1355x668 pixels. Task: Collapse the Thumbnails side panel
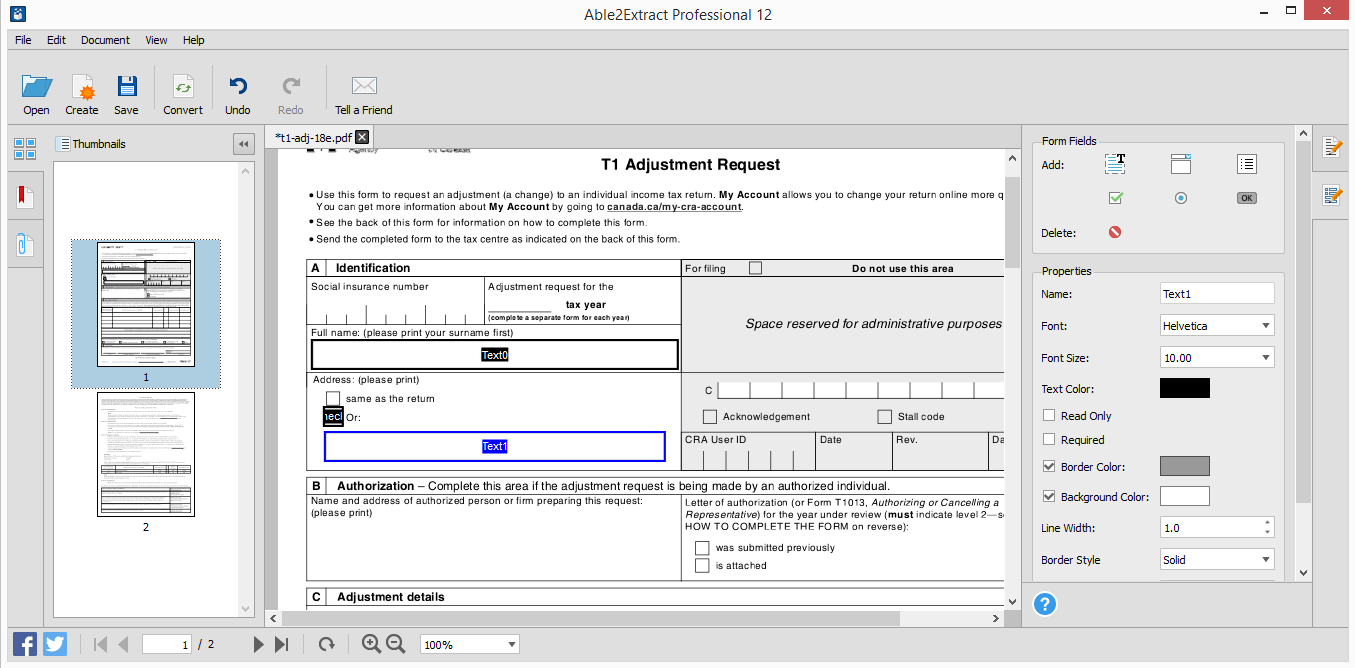(243, 144)
